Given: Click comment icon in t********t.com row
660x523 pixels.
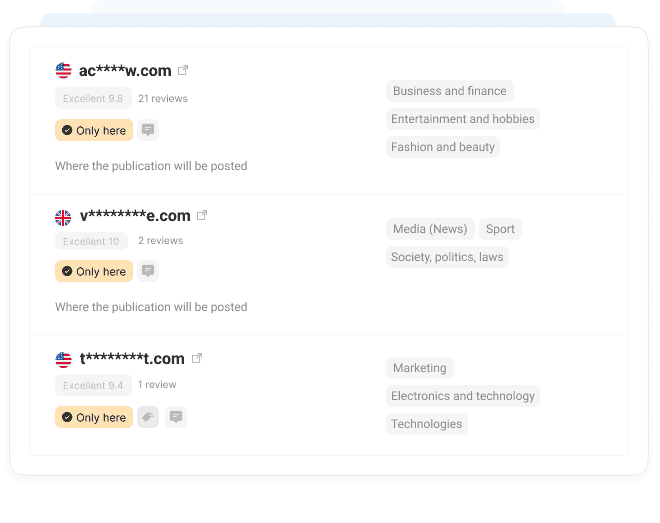Looking at the screenshot, I should (x=176, y=417).
